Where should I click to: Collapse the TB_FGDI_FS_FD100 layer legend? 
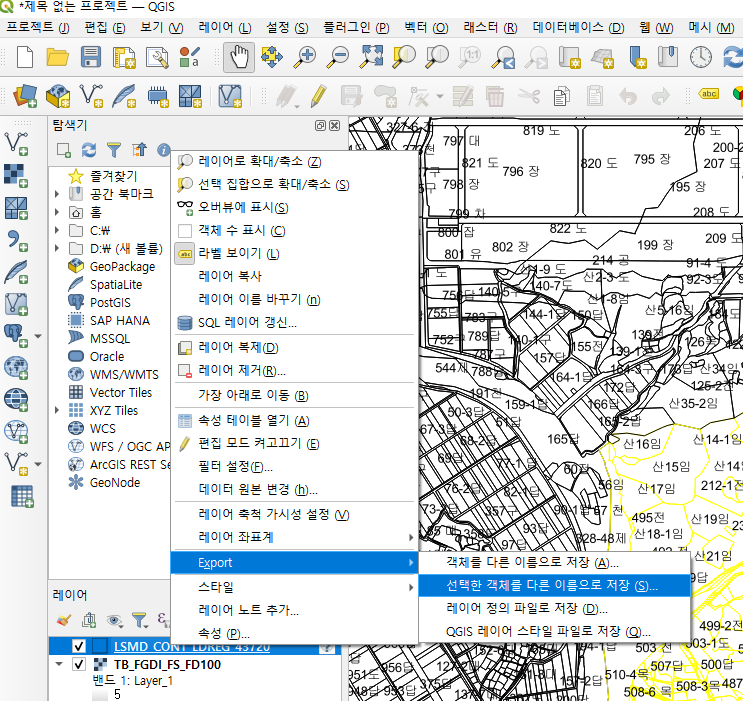click(x=59, y=664)
